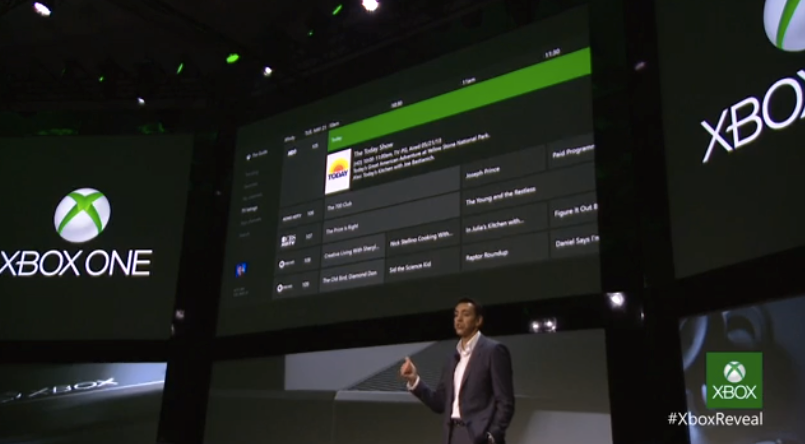Open the small blue thumbnail in guide sidebar
The height and width of the screenshot is (444, 805).
[x=241, y=269]
